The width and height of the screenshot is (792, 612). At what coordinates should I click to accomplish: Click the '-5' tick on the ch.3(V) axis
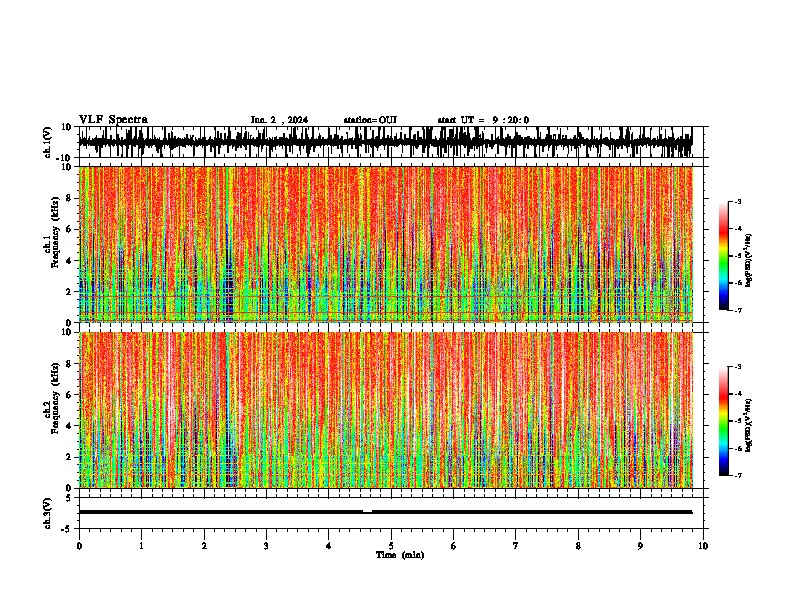pyautogui.click(x=67, y=529)
